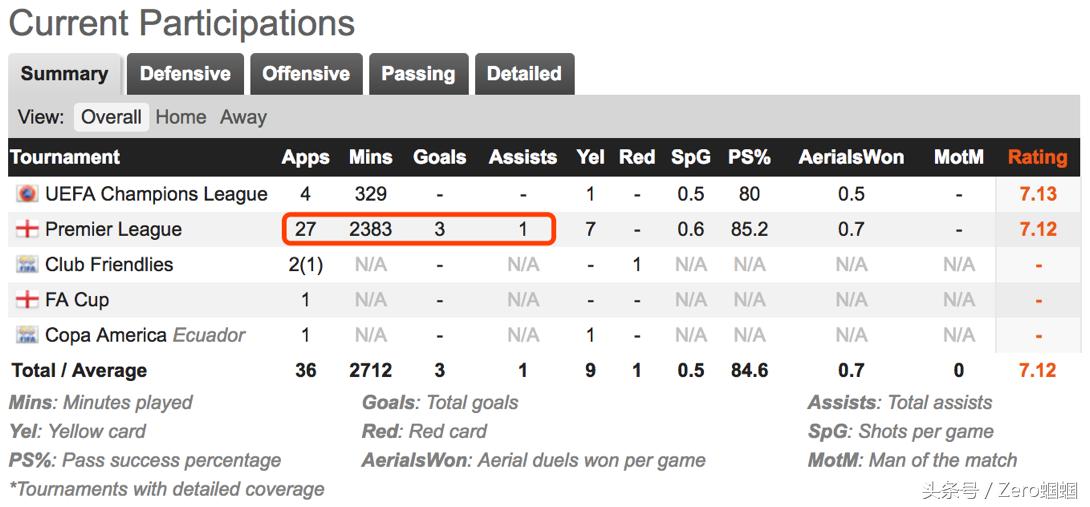Click the UEFA Champions League flag icon
Viewport: 1090px width, 507px height.
click(x=27, y=194)
